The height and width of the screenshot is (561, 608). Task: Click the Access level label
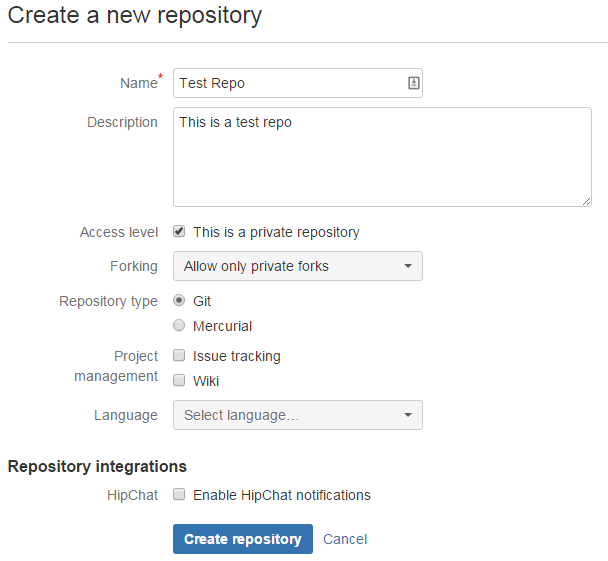click(x=119, y=232)
